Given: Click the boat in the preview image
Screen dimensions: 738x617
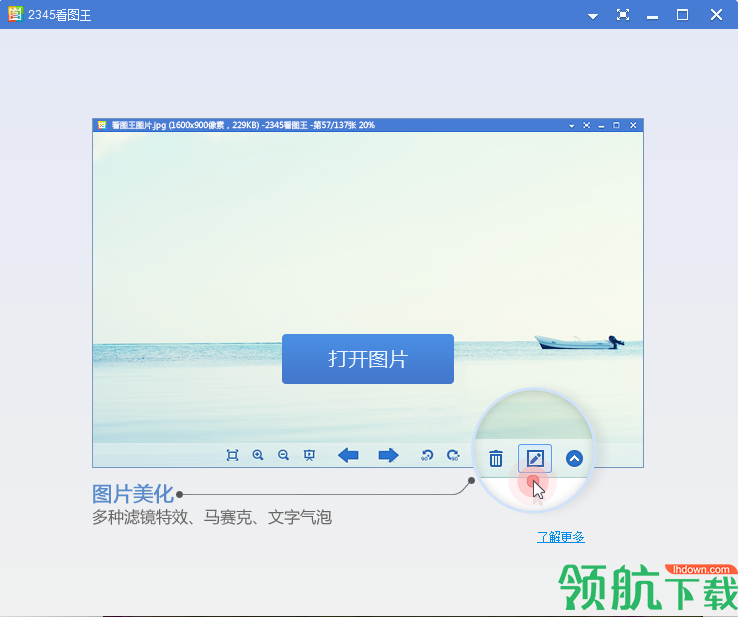Looking at the screenshot, I should coord(579,342).
